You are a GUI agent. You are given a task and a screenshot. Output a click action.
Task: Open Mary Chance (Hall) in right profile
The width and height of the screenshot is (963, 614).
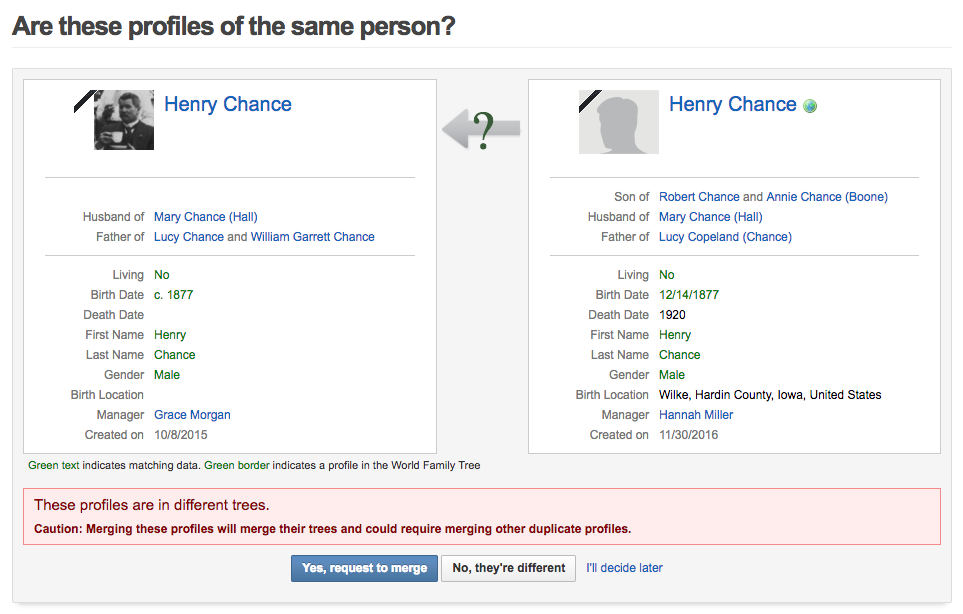click(711, 217)
